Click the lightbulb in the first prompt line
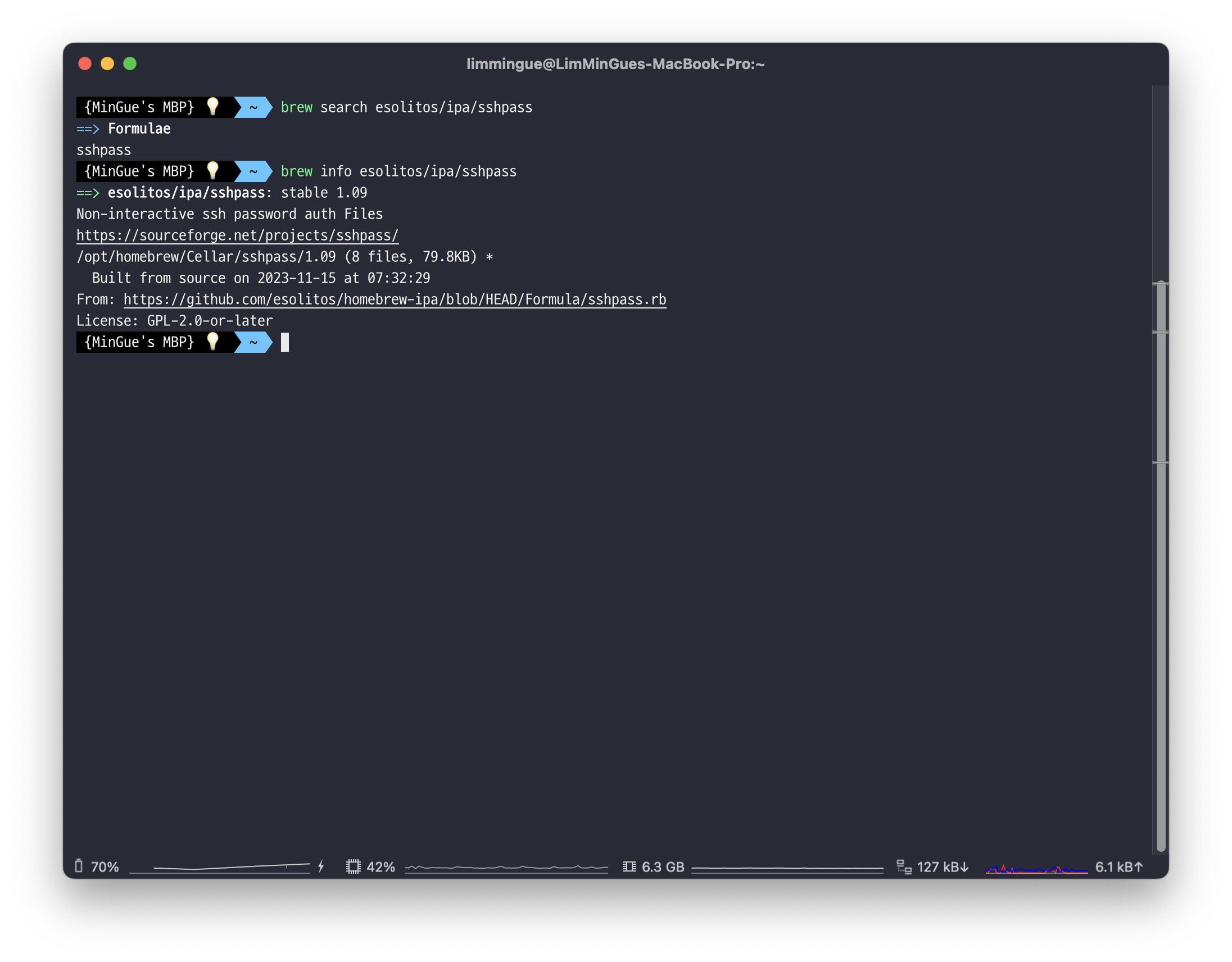 click(x=212, y=107)
